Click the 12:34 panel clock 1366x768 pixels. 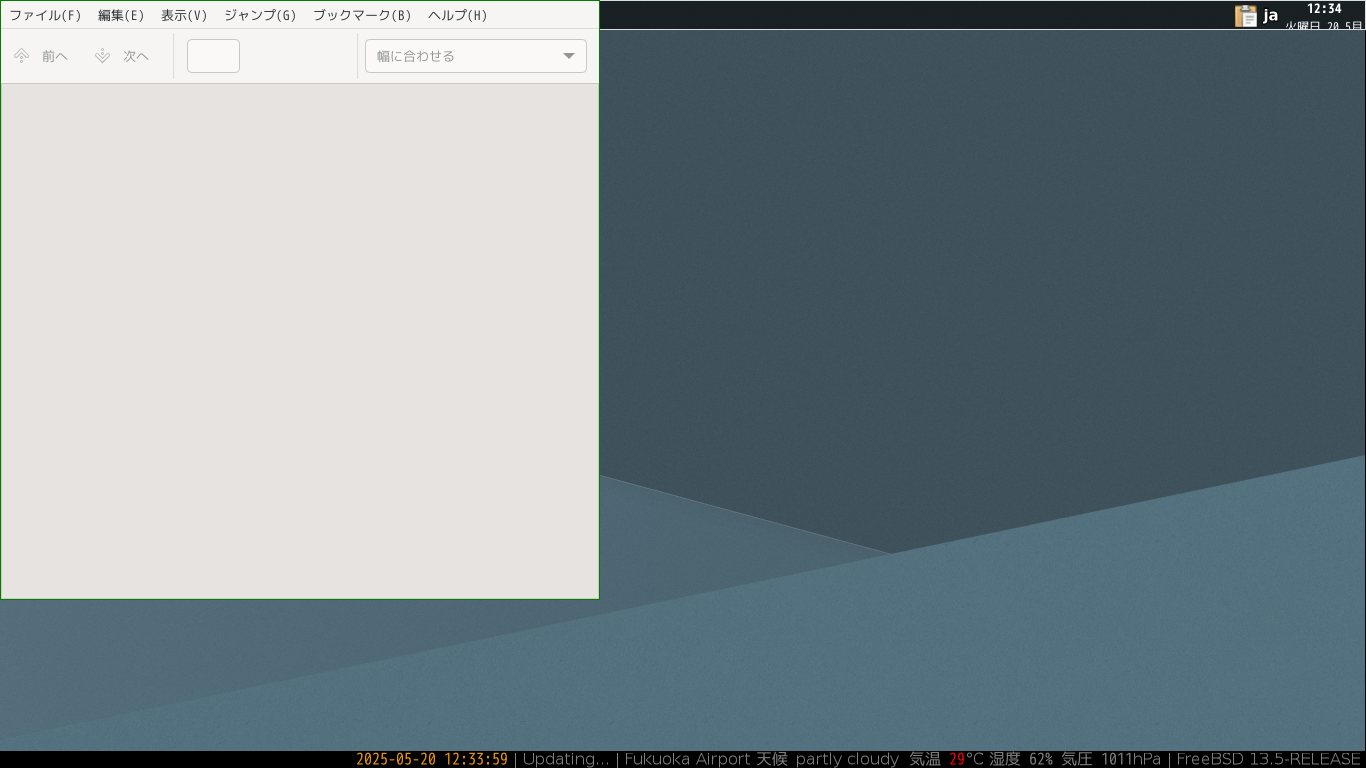tap(1324, 8)
